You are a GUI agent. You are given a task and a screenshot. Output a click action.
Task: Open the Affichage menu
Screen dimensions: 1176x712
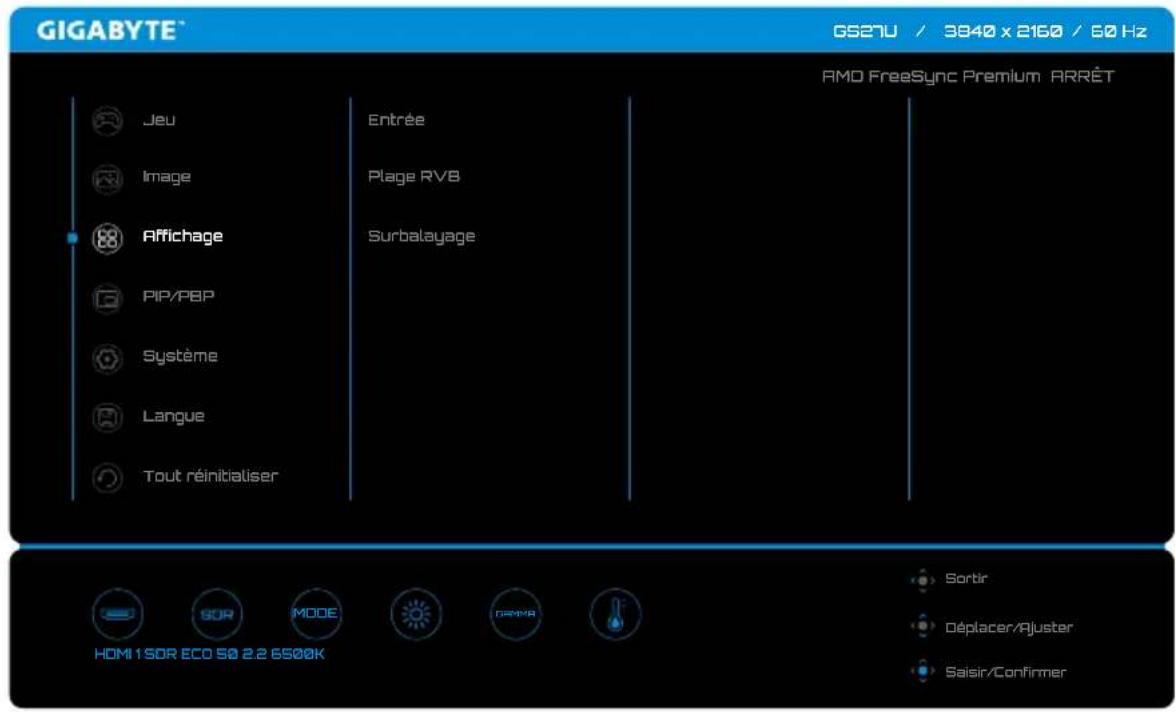(x=183, y=236)
